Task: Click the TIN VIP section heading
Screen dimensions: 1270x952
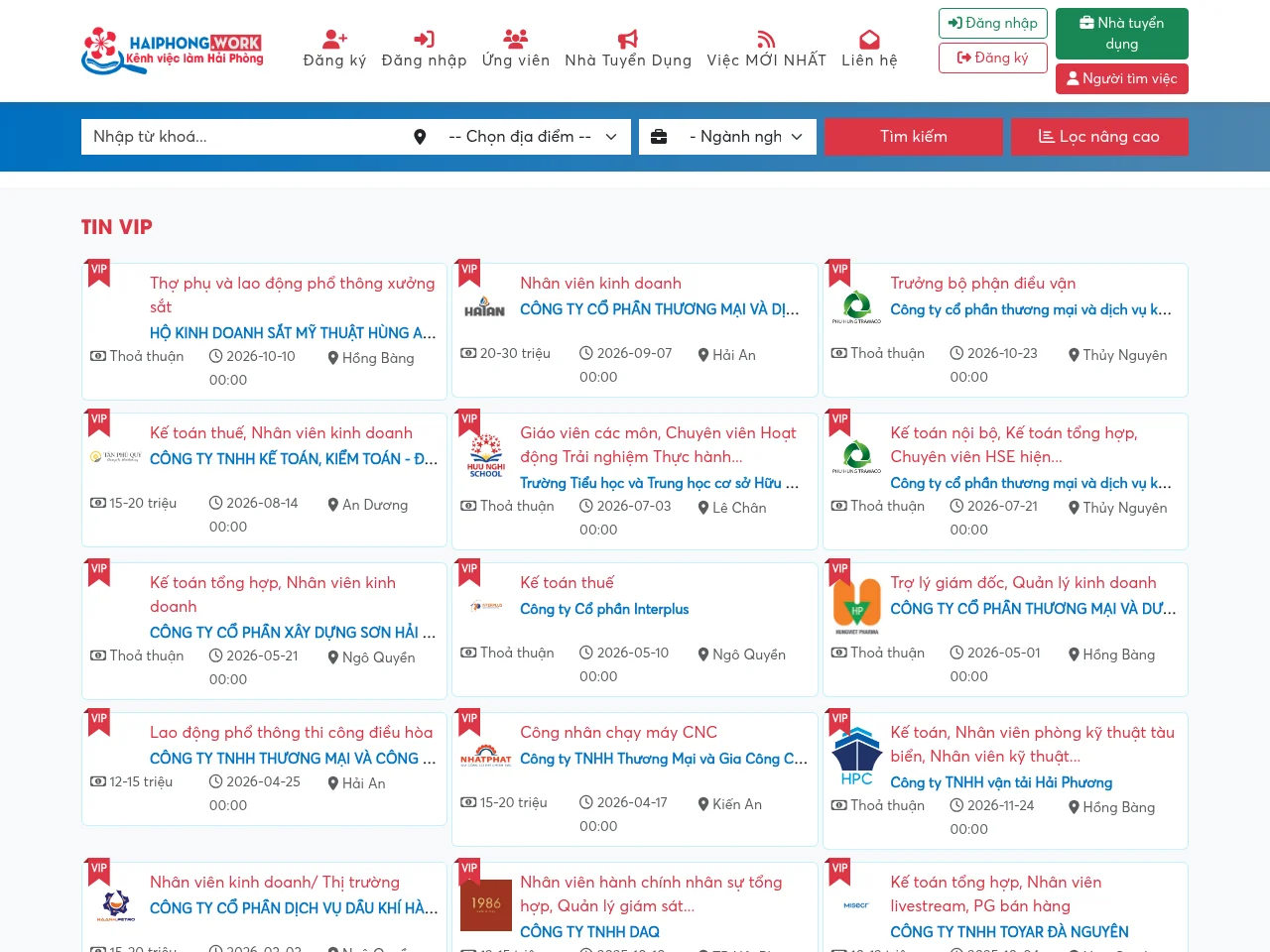Action: point(117,227)
